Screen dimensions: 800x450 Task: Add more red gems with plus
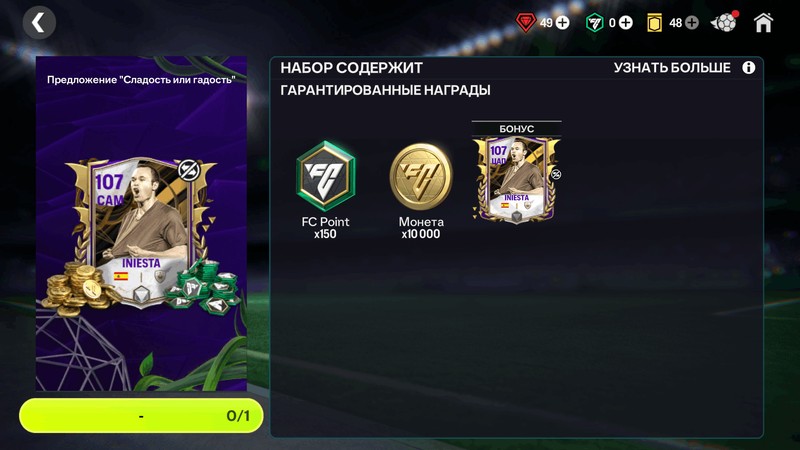pos(562,23)
